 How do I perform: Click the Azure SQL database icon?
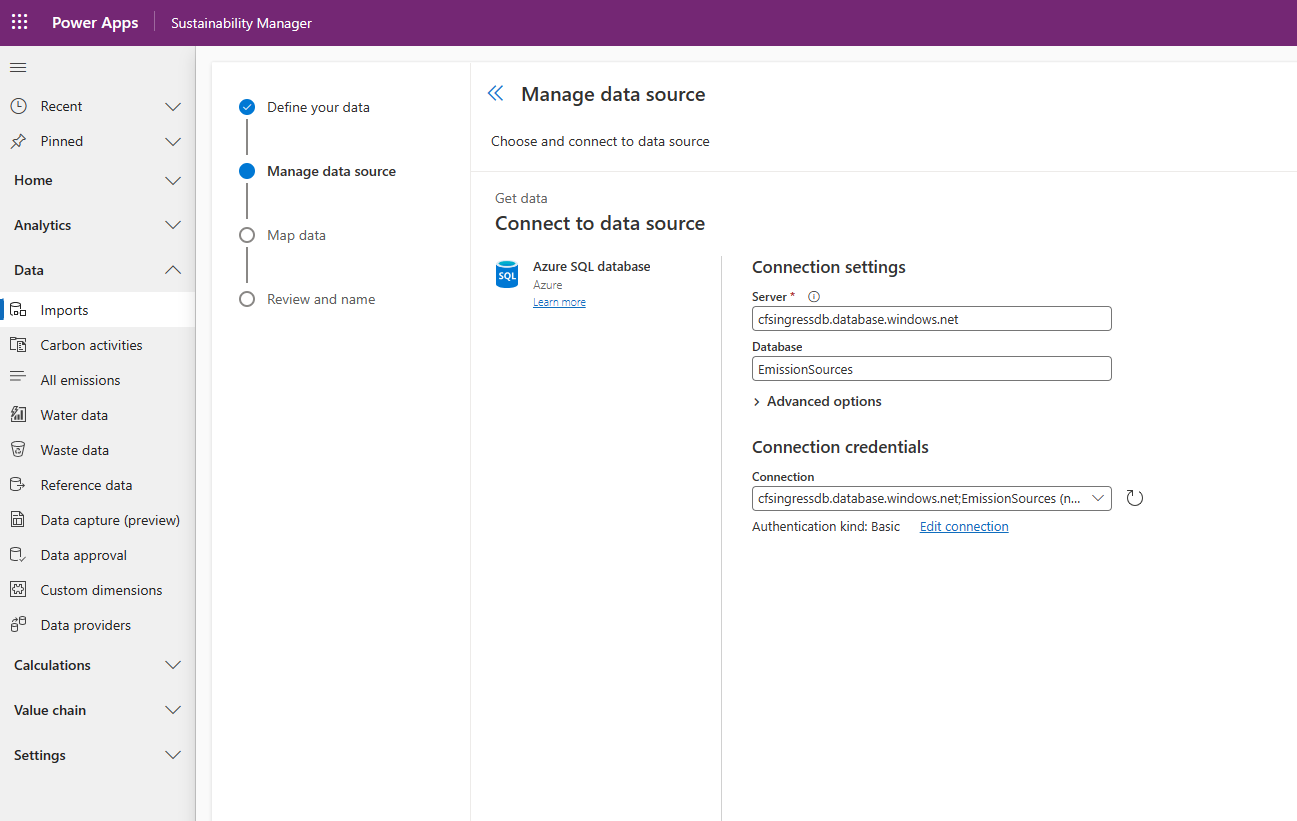(x=507, y=274)
